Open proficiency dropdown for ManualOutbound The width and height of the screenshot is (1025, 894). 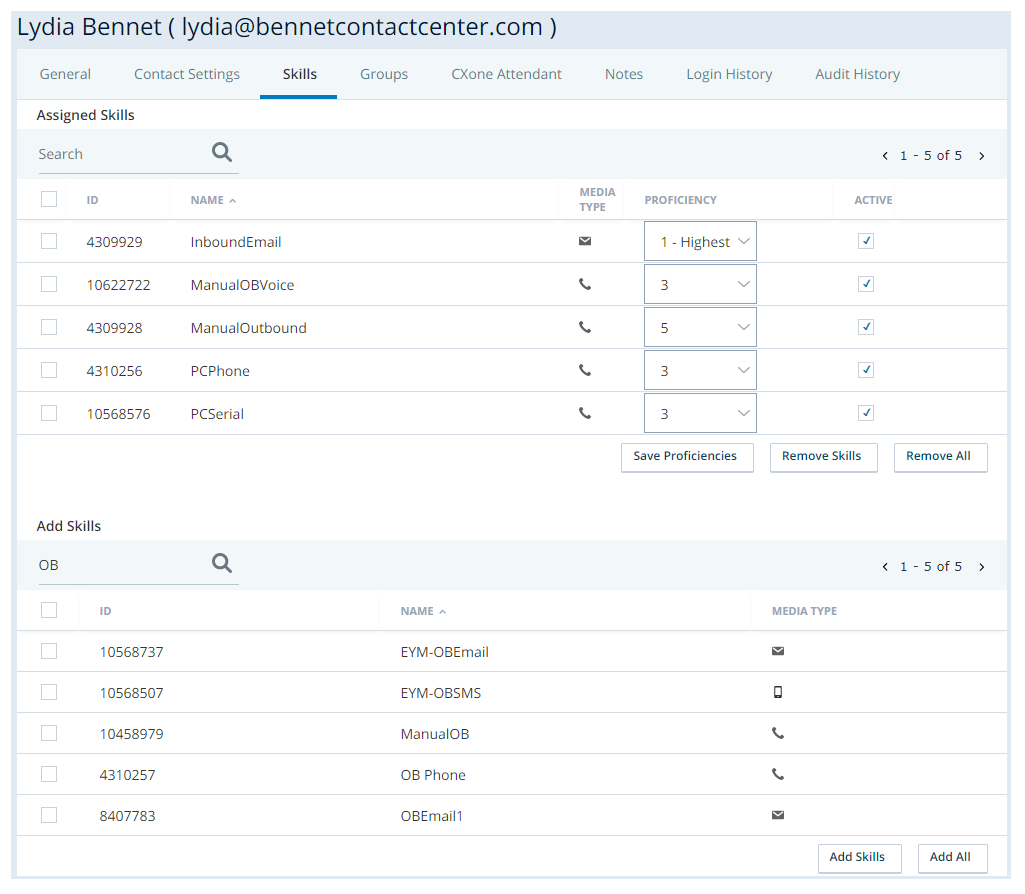pyautogui.click(x=700, y=327)
